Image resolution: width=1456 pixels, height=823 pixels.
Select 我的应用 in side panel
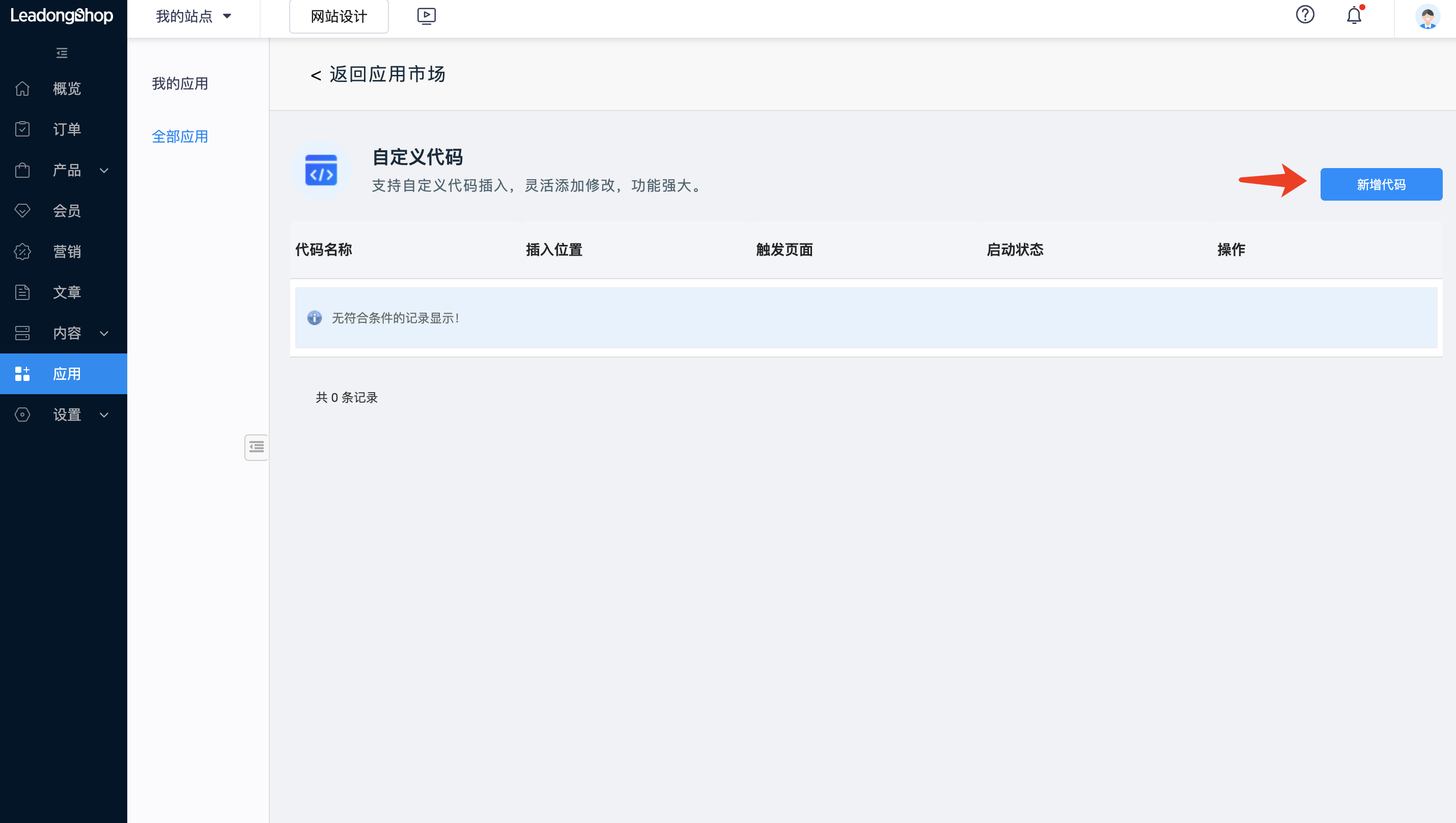(x=180, y=84)
